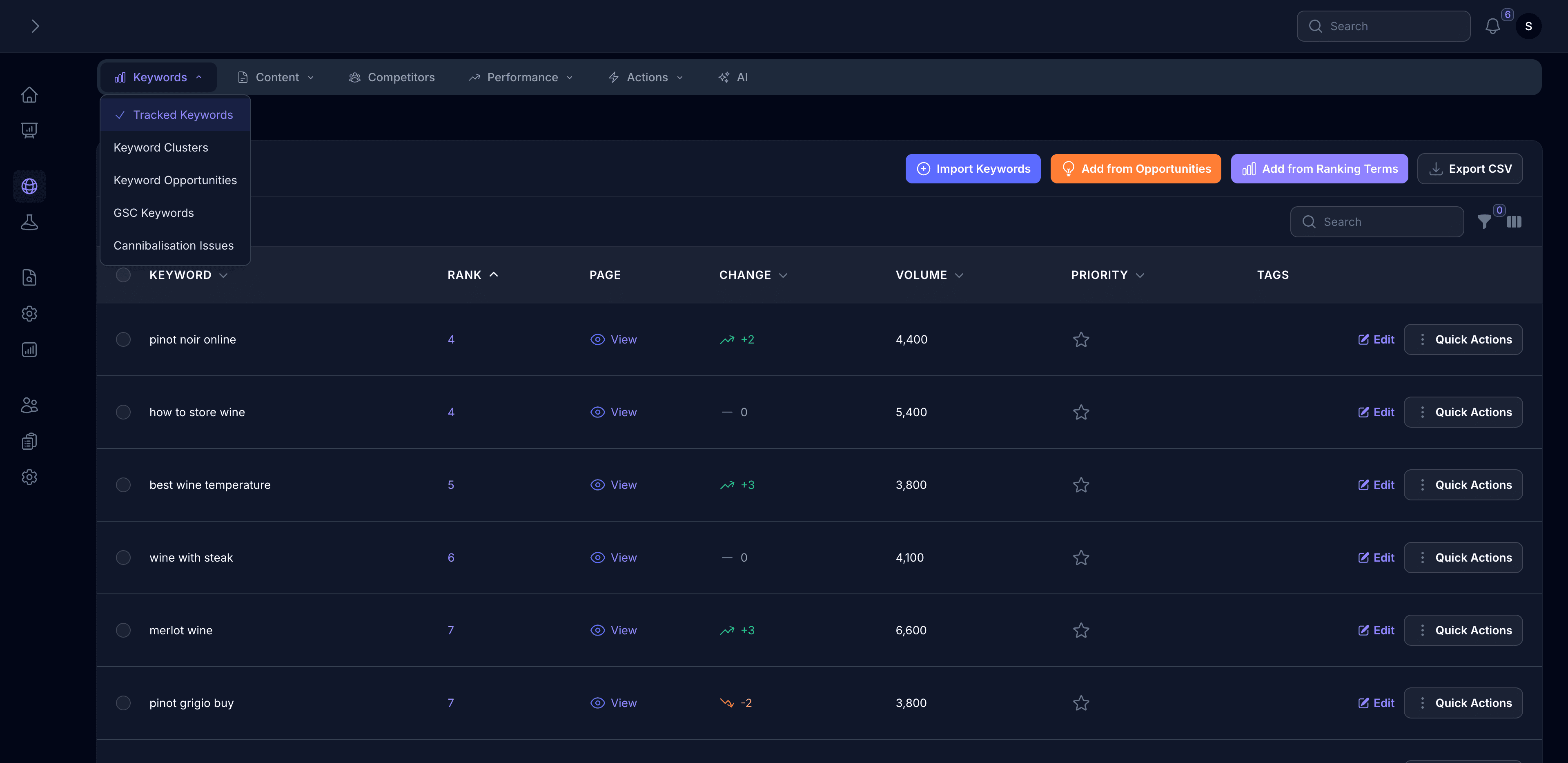Open the document search sidebar icon
1568x763 pixels.
click(29, 278)
